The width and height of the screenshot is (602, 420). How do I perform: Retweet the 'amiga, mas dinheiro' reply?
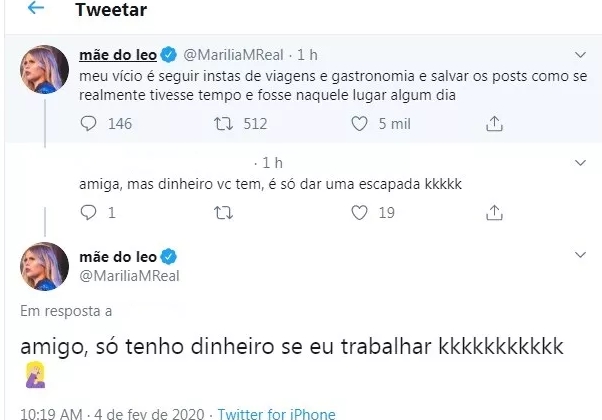[x=228, y=212]
